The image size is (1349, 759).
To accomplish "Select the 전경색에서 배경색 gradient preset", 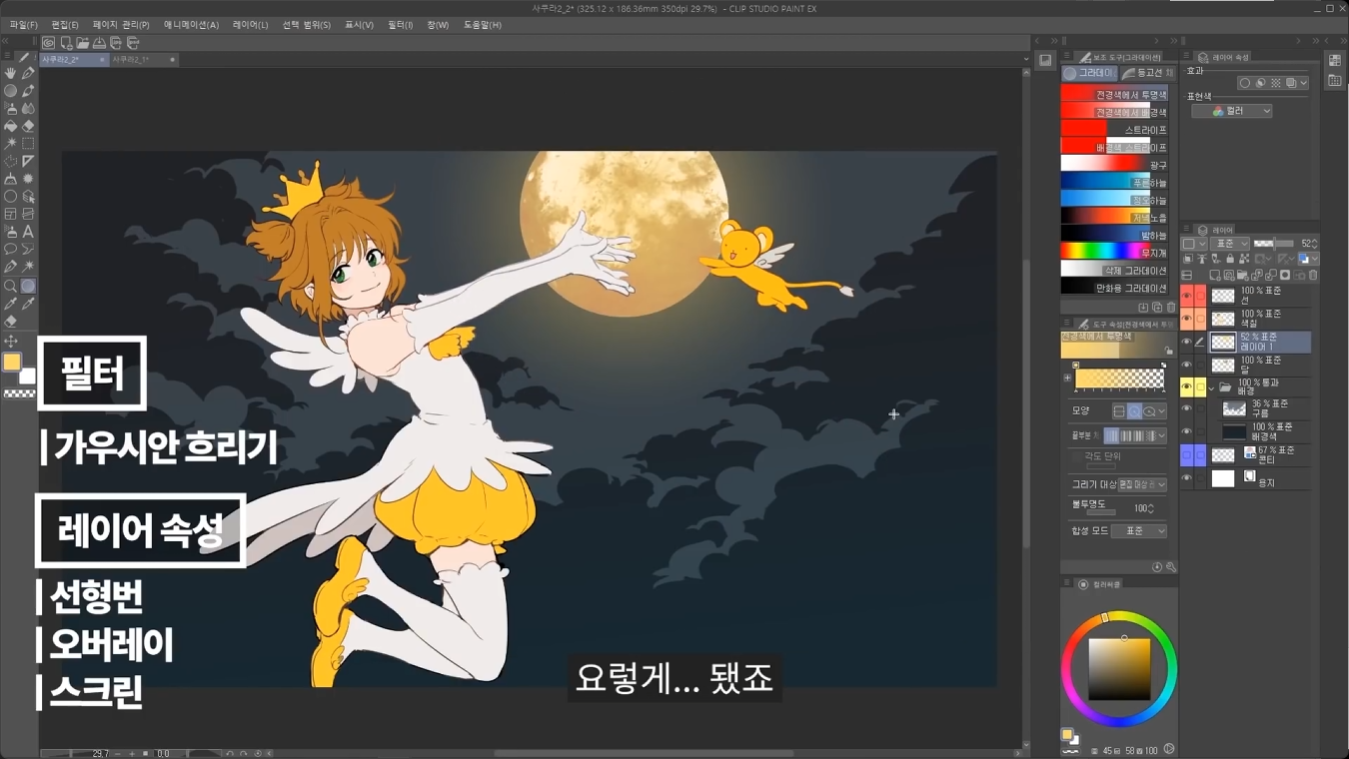I will [x=1114, y=112].
